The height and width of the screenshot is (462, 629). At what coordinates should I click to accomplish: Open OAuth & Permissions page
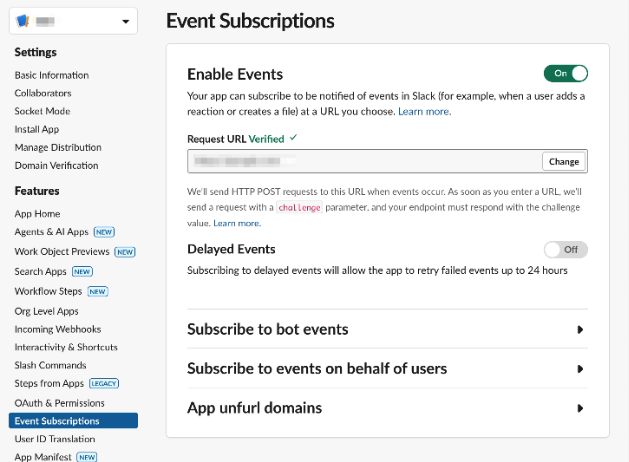coord(59,403)
